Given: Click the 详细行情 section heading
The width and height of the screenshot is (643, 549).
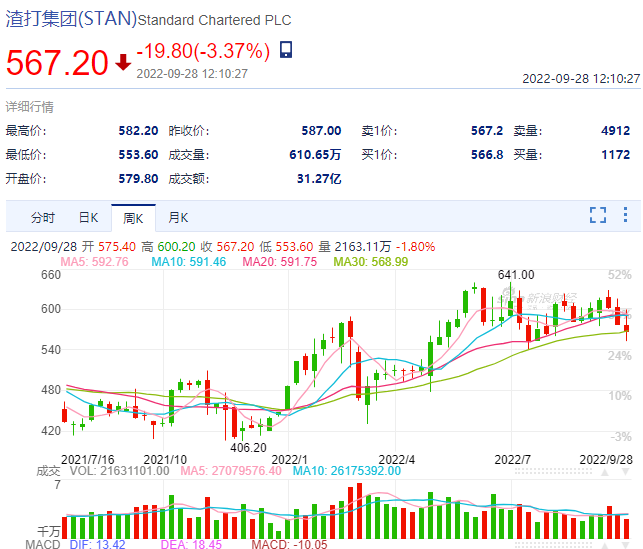Looking at the screenshot, I should [x=30, y=107].
